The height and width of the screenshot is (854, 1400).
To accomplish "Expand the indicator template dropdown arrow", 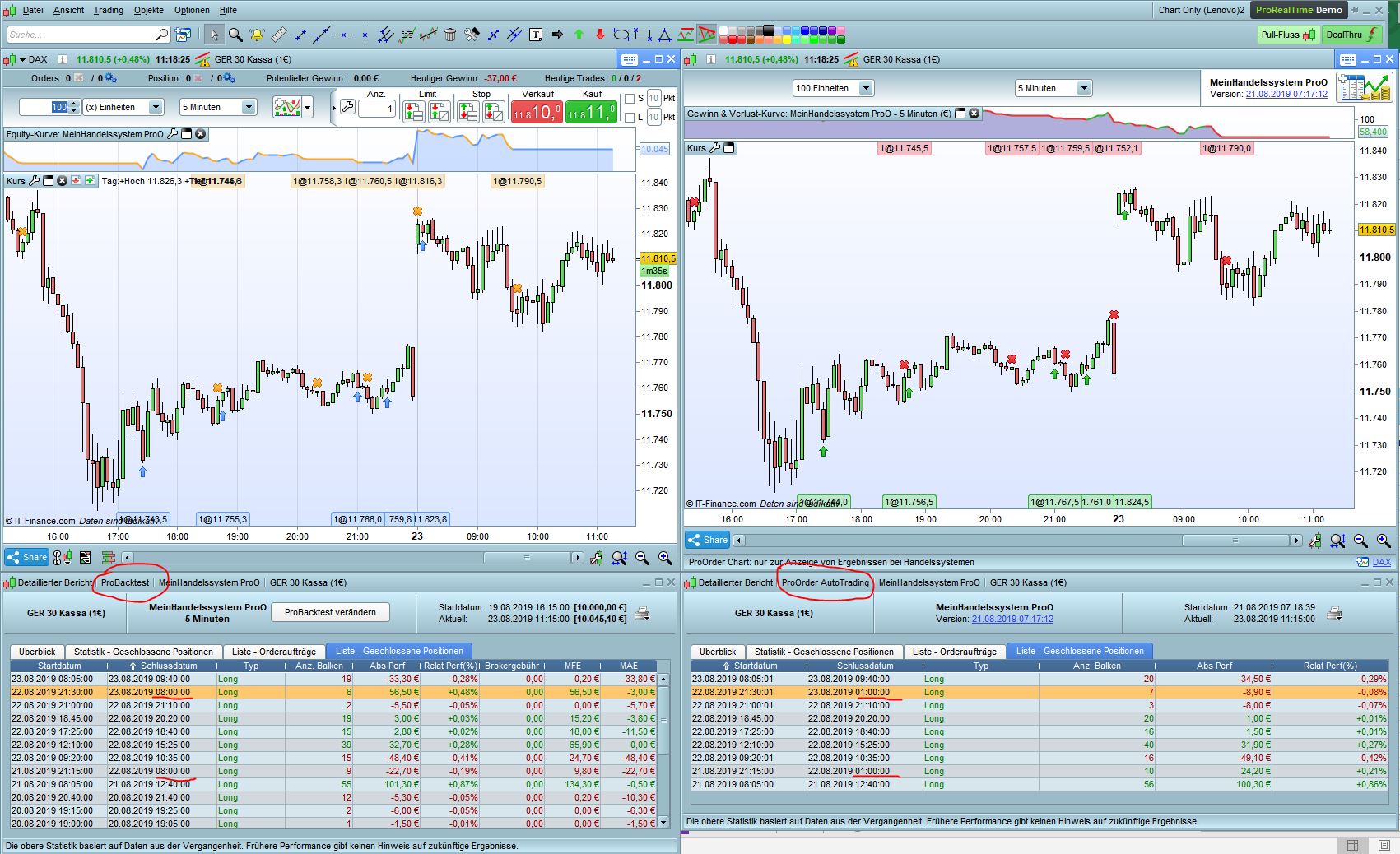I will coord(308,108).
